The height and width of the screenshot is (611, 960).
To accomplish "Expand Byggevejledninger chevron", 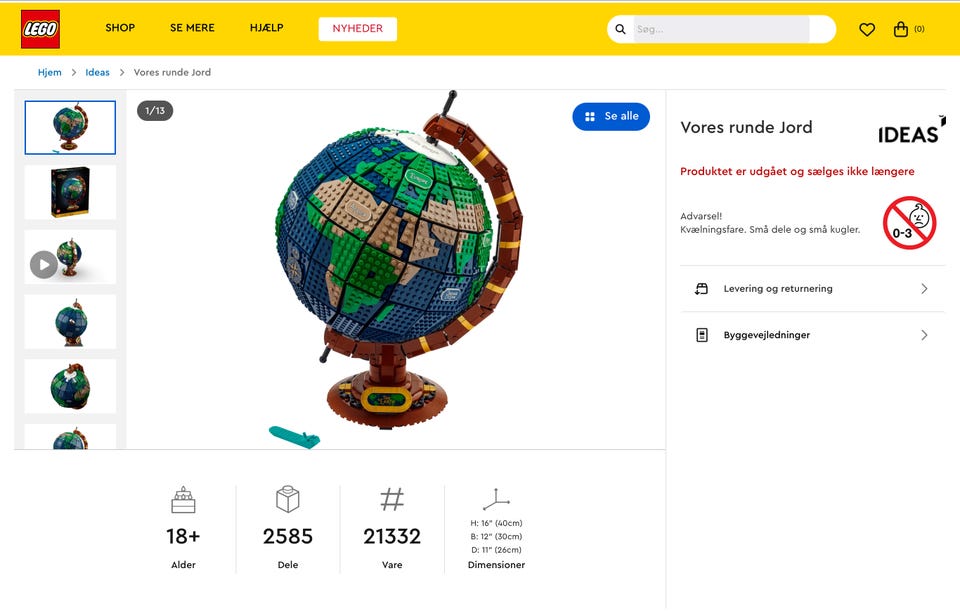I will [924, 335].
